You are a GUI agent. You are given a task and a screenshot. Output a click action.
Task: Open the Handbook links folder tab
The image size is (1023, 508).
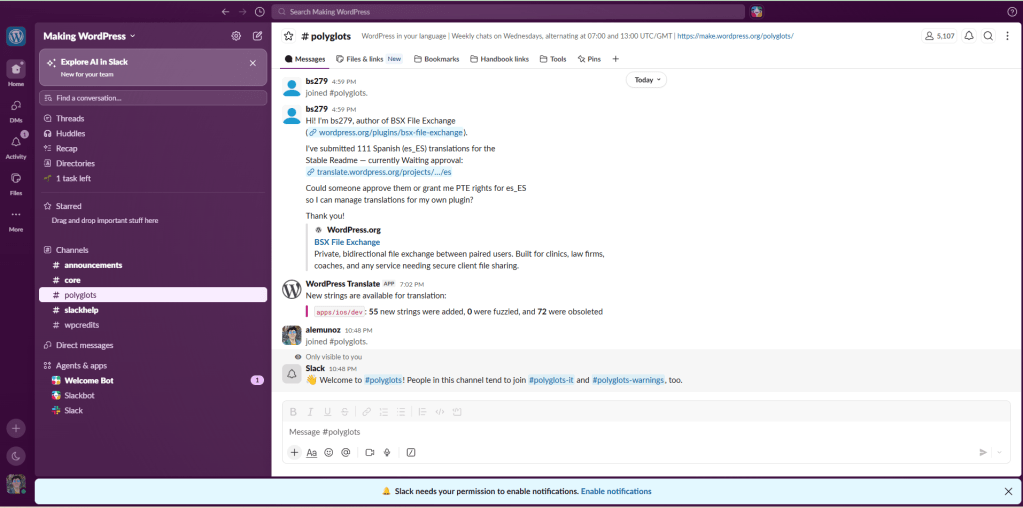pyautogui.click(x=499, y=59)
